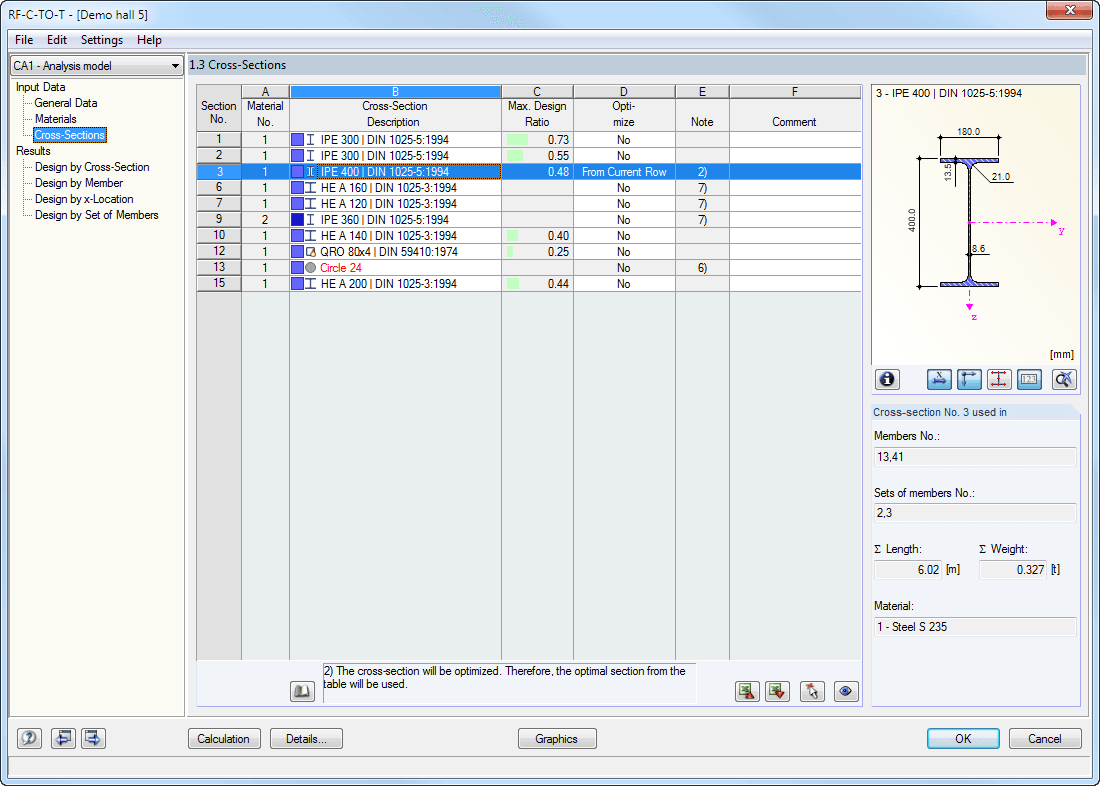Click the Details... button
1100x786 pixels.
(307, 739)
